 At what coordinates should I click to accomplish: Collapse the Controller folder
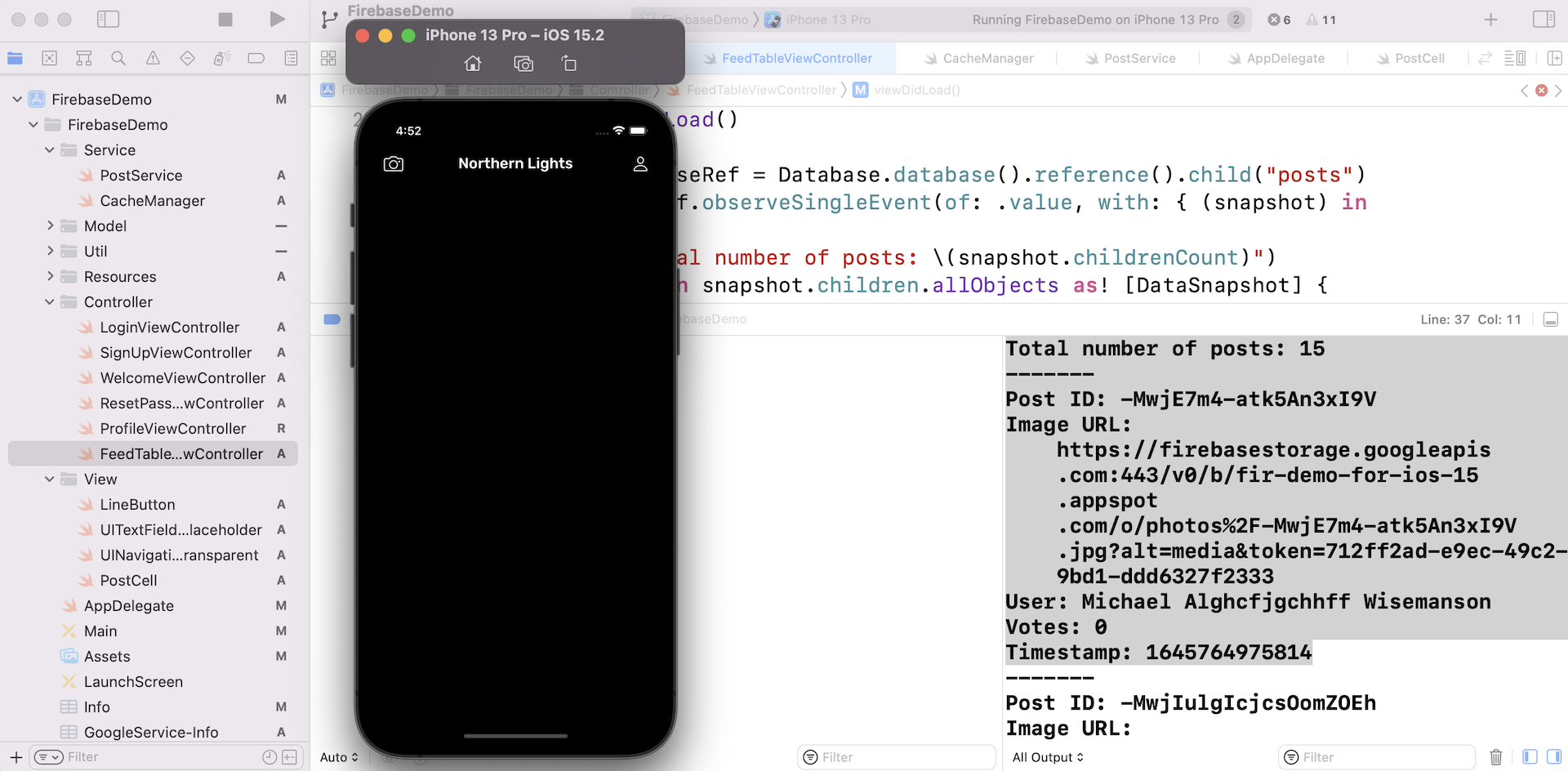point(50,301)
